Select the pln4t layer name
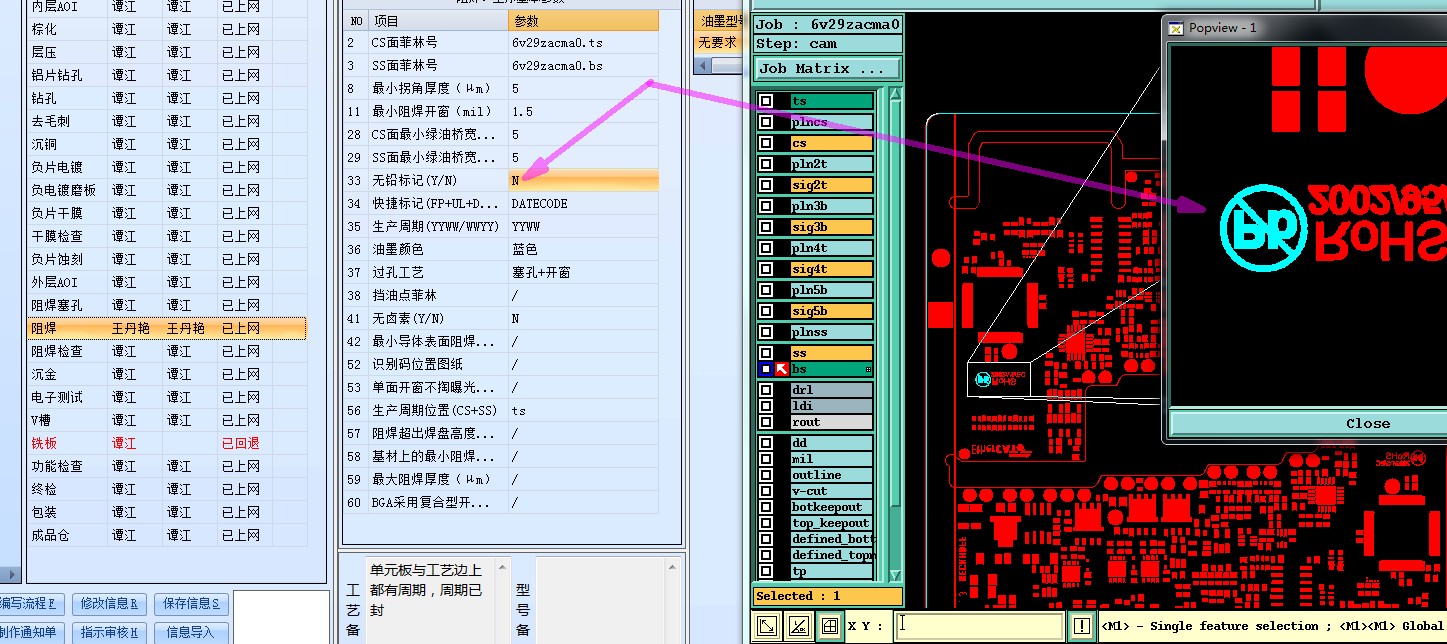This screenshot has height=644, width=1447. click(831, 248)
